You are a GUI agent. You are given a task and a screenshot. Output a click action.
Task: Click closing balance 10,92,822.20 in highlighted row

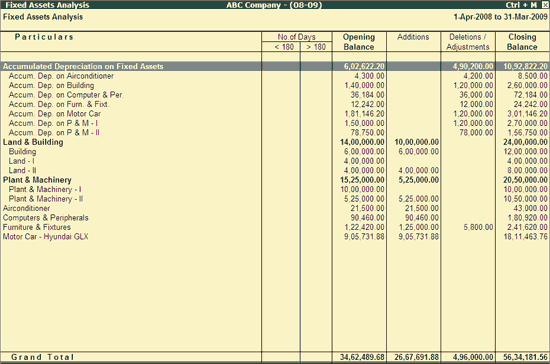tap(525, 66)
